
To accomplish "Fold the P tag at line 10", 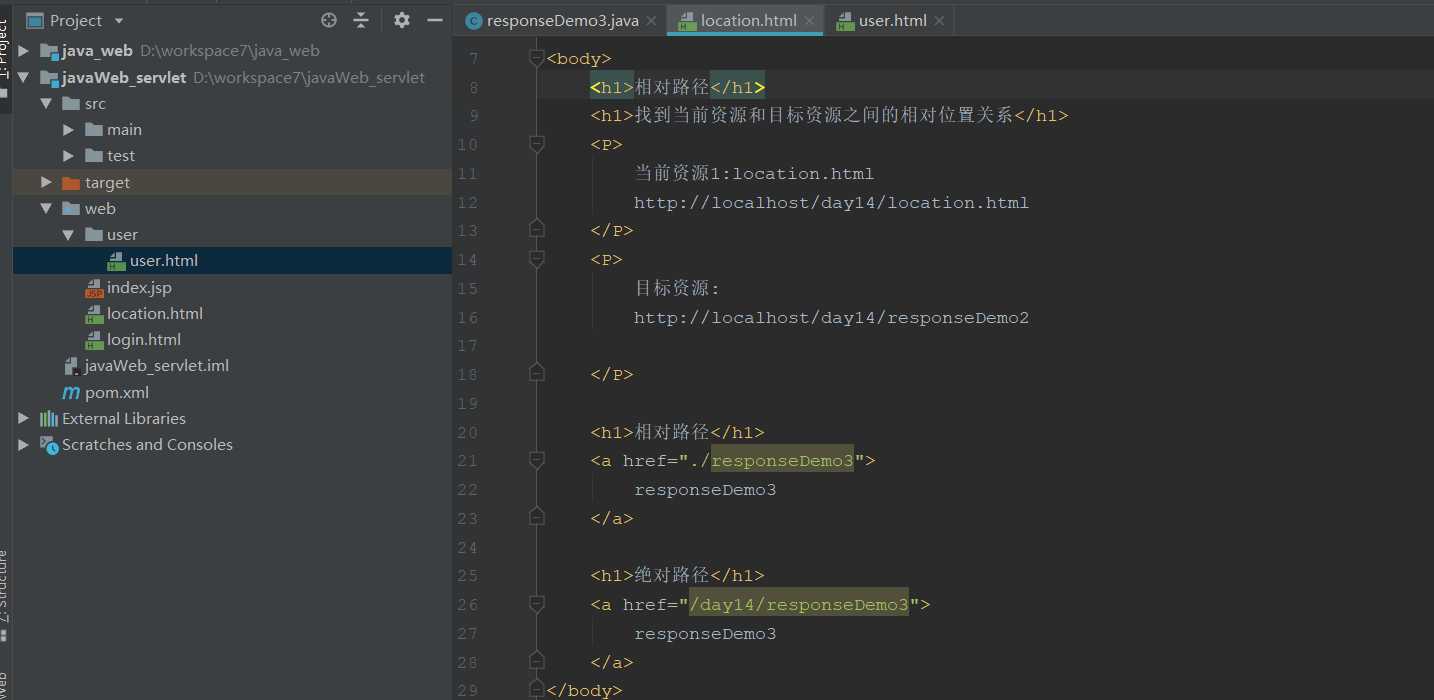I will pyautogui.click(x=537, y=145).
